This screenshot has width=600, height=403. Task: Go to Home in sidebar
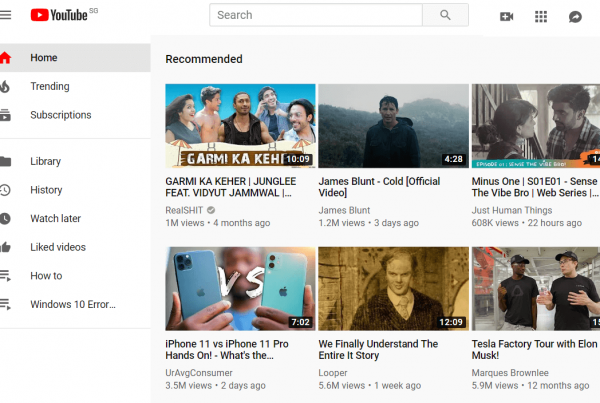(x=75, y=58)
